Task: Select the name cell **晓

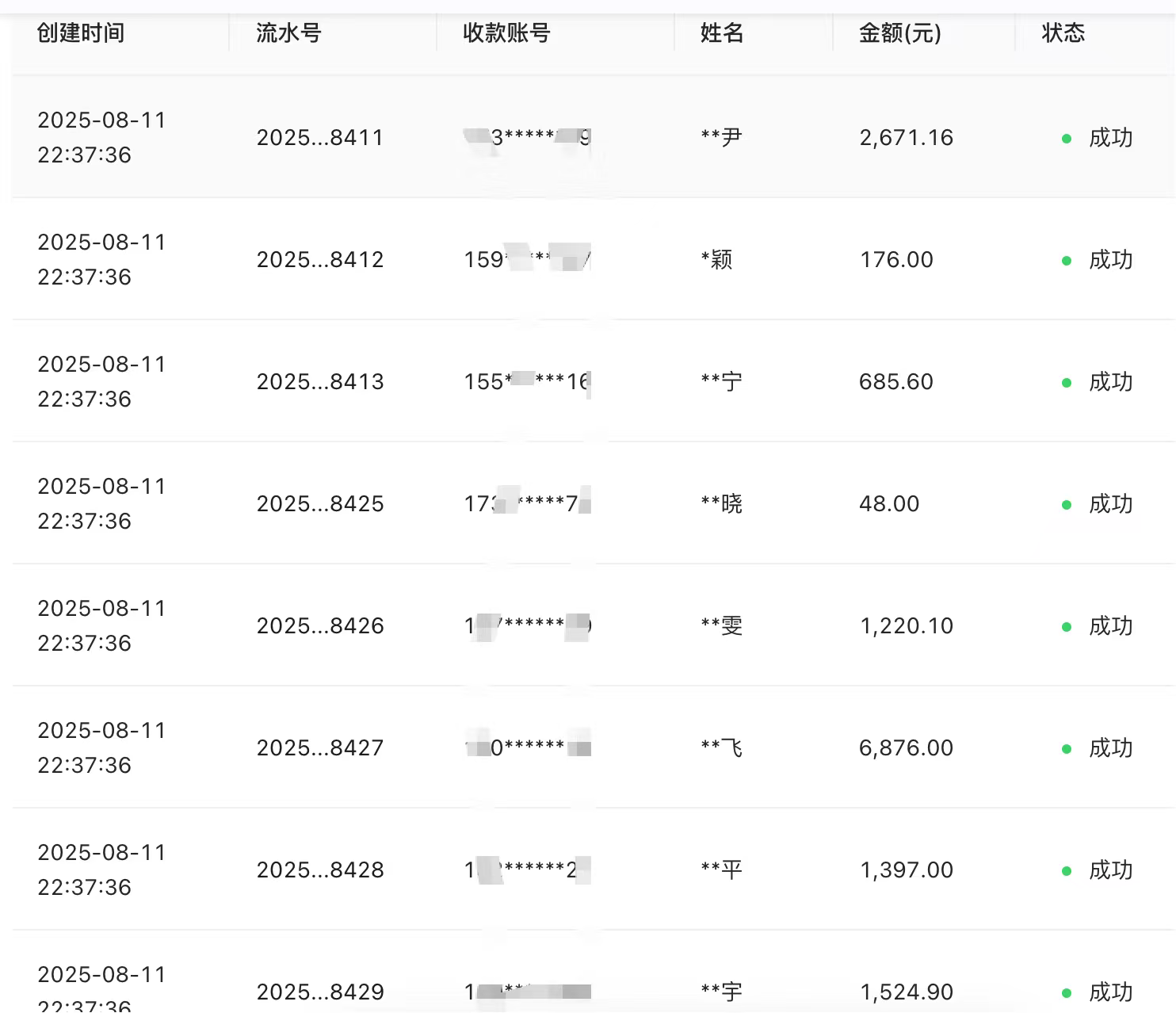Action: tap(722, 504)
